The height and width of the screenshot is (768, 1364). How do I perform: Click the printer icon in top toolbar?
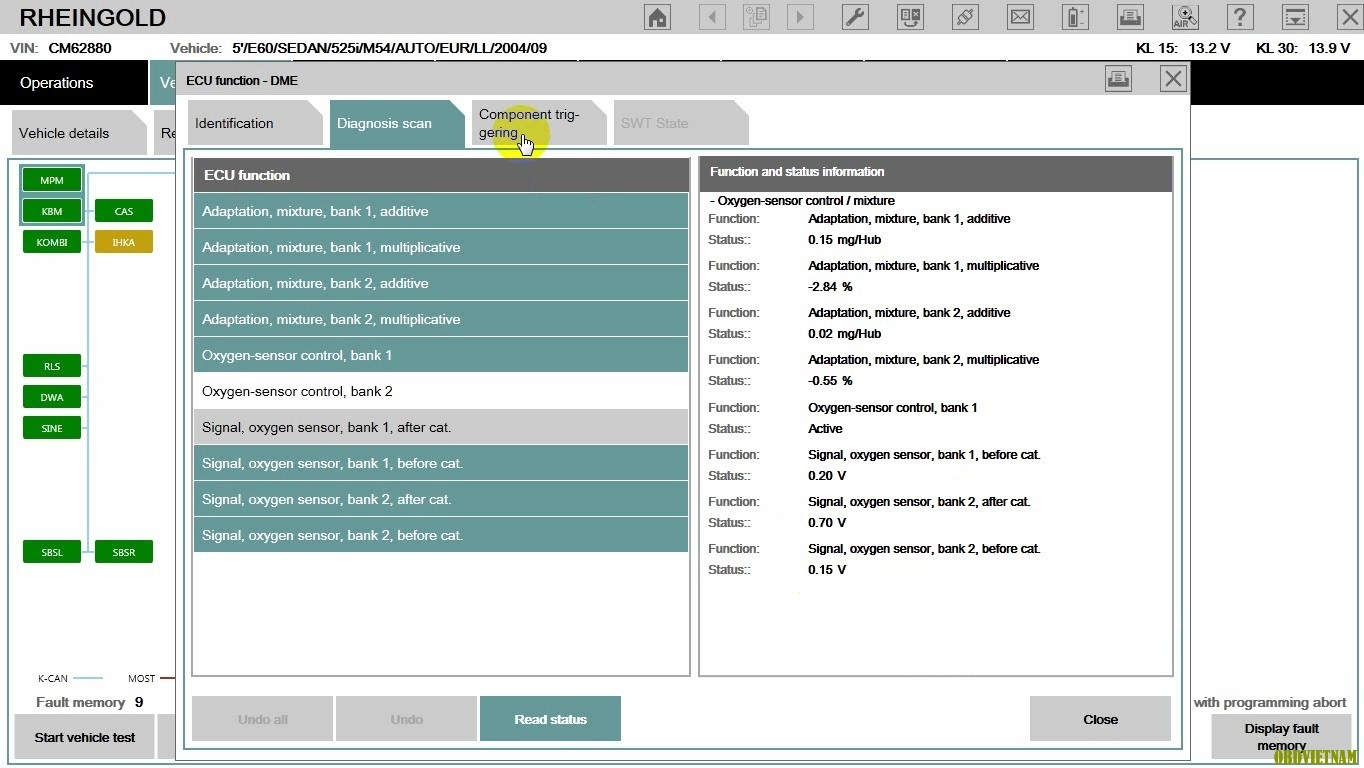point(1130,17)
